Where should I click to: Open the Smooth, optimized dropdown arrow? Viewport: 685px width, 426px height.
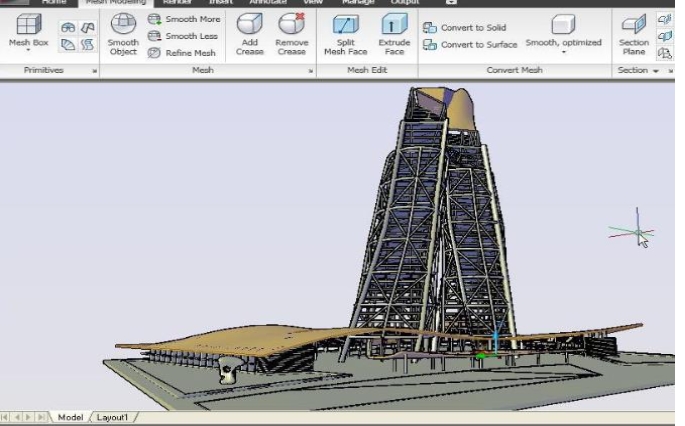(x=564, y=52)
